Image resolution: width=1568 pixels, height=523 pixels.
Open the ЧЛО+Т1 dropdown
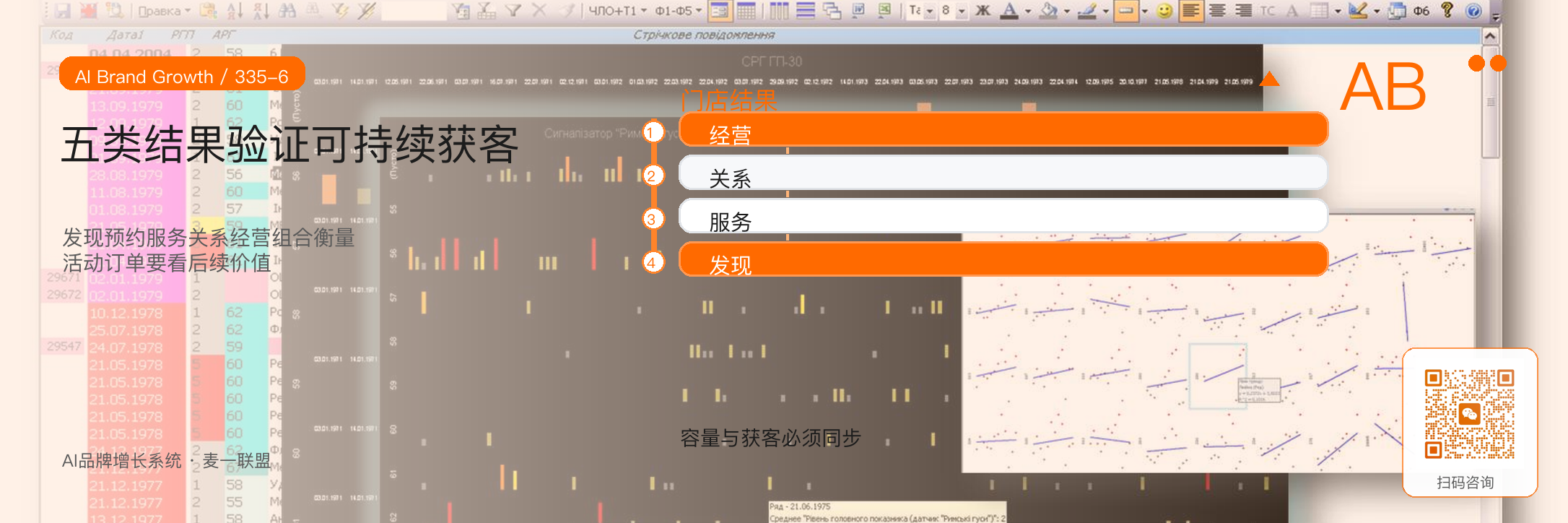pos(617,11)
